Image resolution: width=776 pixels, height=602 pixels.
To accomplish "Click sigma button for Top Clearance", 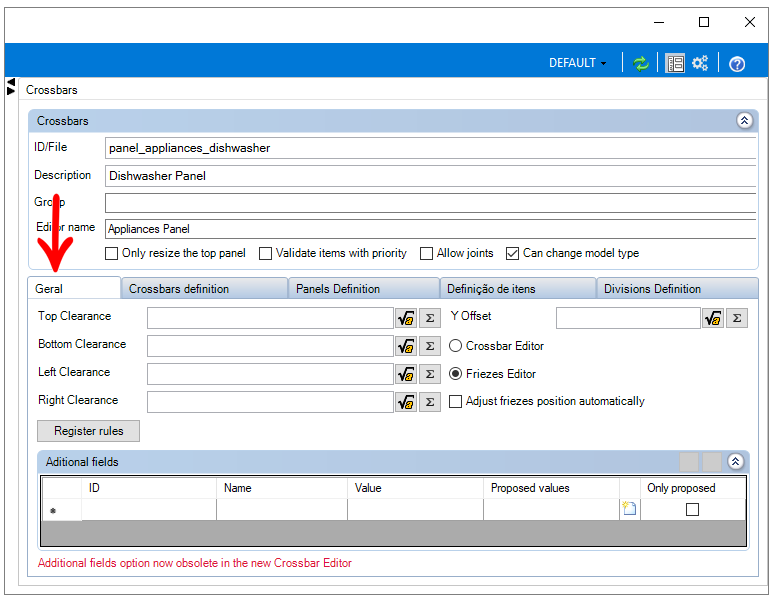I will (430, 318).
